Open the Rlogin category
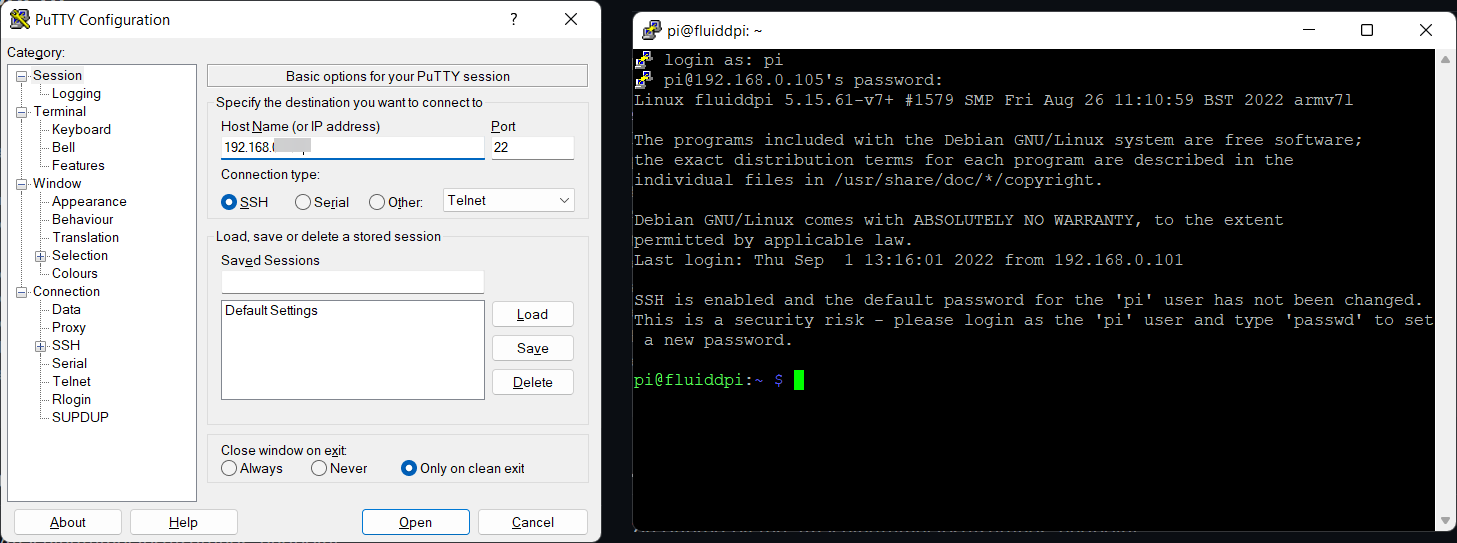Image resolution: width=1457 pixels, height=543 pixels. pyautogui.click(x=71, y=399)
